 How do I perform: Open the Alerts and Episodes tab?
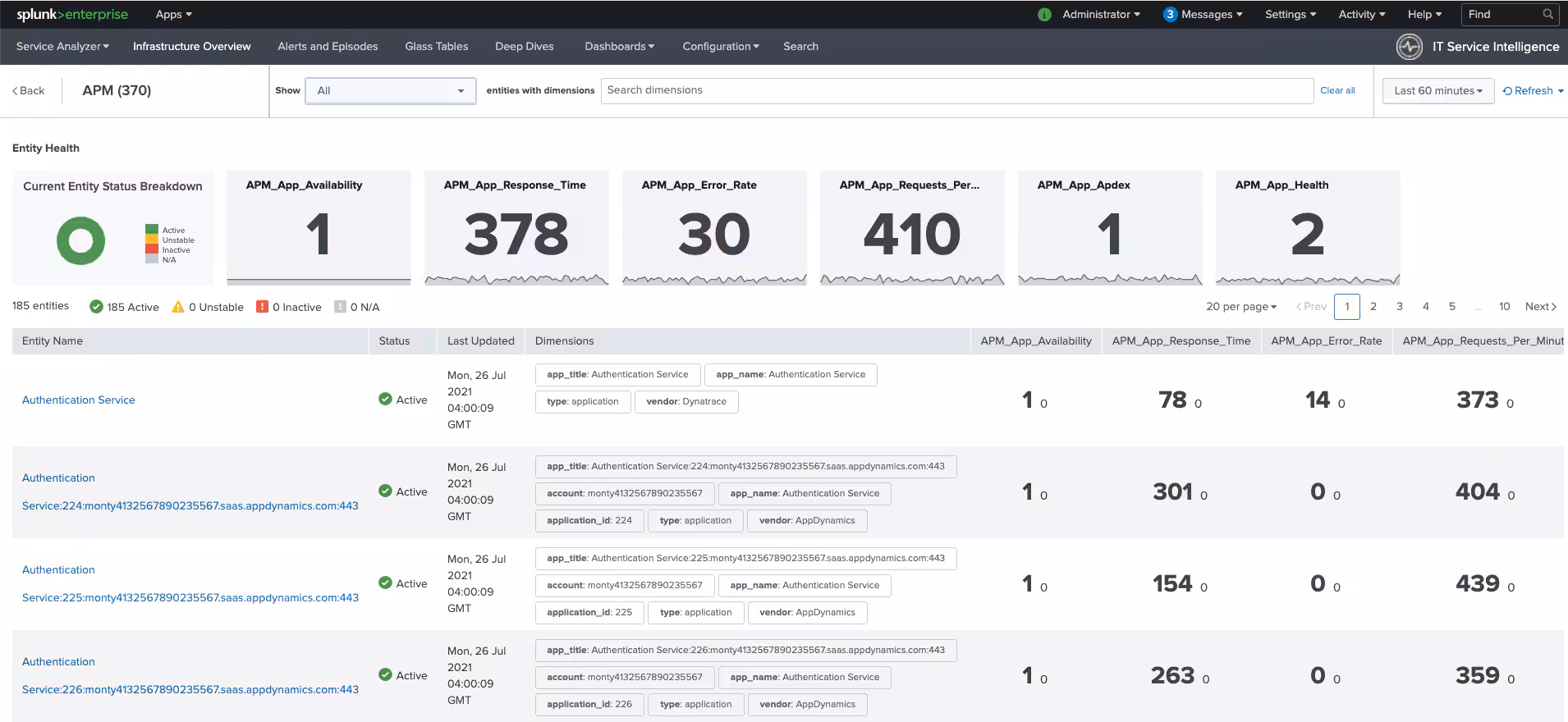point(328,47)
